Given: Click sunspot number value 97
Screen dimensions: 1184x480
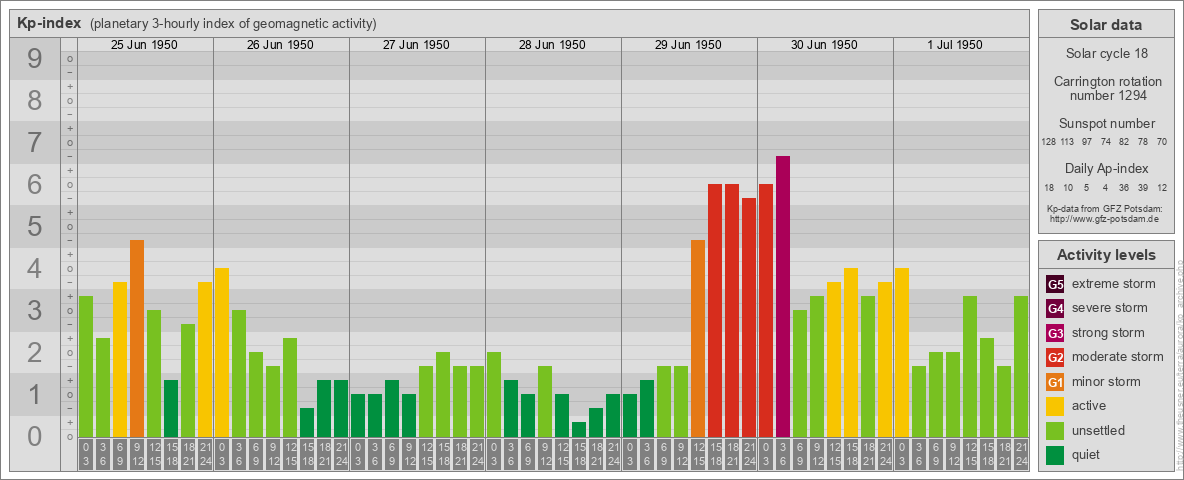Looking at the screenshot, I should point(1087,142).
